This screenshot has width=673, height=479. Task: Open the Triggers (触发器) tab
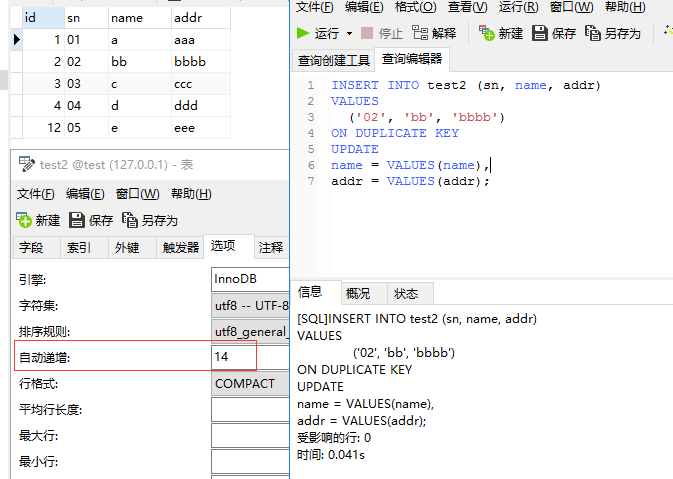click(x=180, y=248)
